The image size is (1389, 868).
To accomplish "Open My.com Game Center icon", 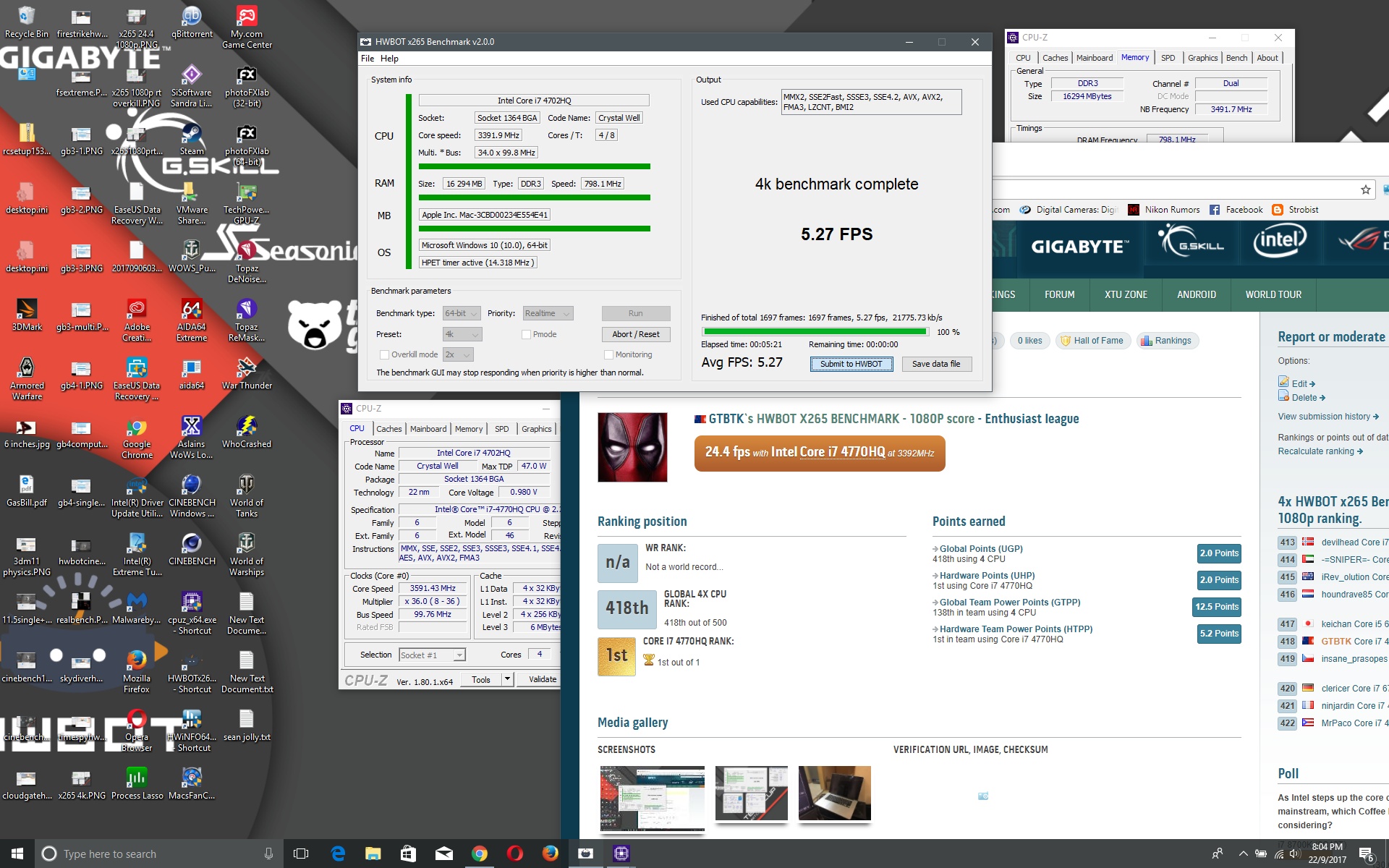I will pos(247,28).
